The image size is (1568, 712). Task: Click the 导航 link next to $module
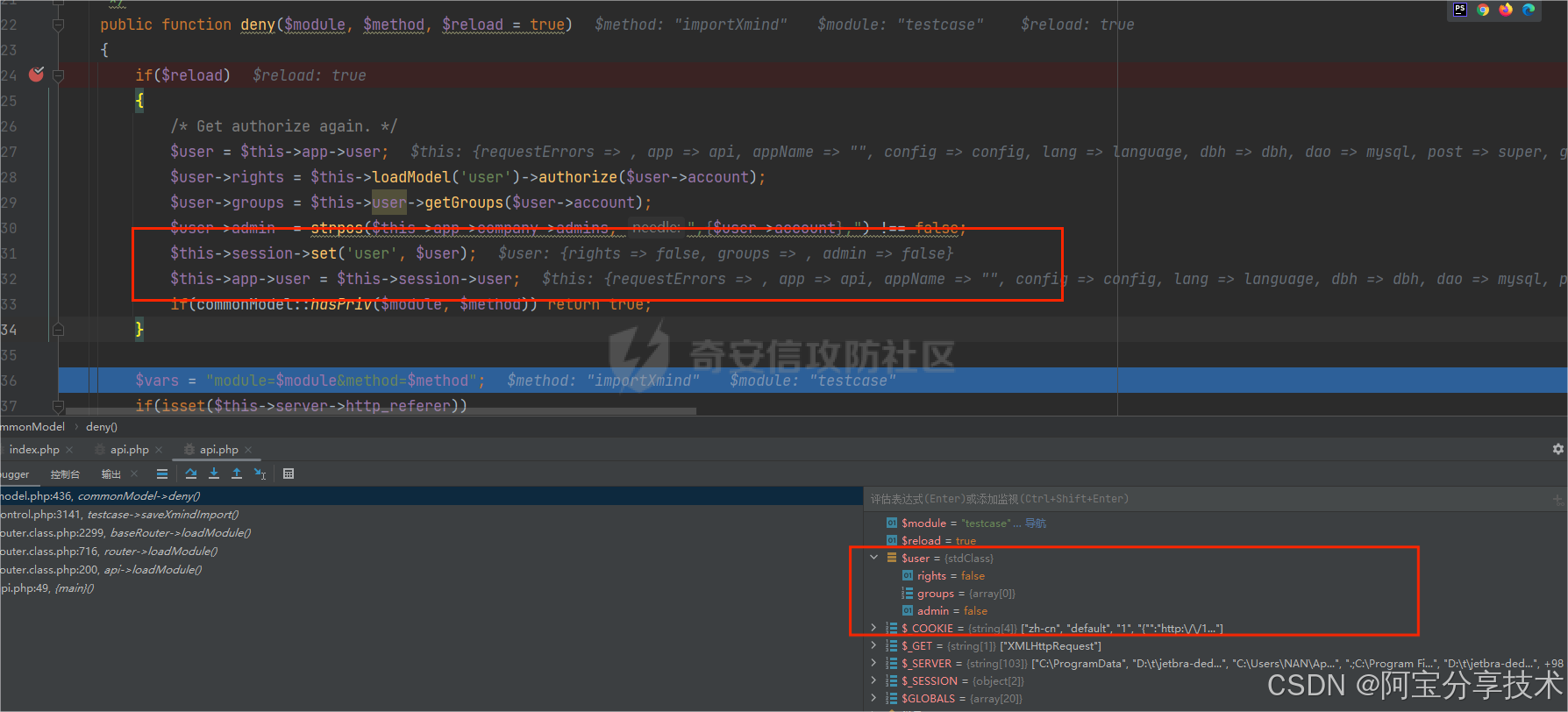pyautogui.click(x=1036, y=523)
